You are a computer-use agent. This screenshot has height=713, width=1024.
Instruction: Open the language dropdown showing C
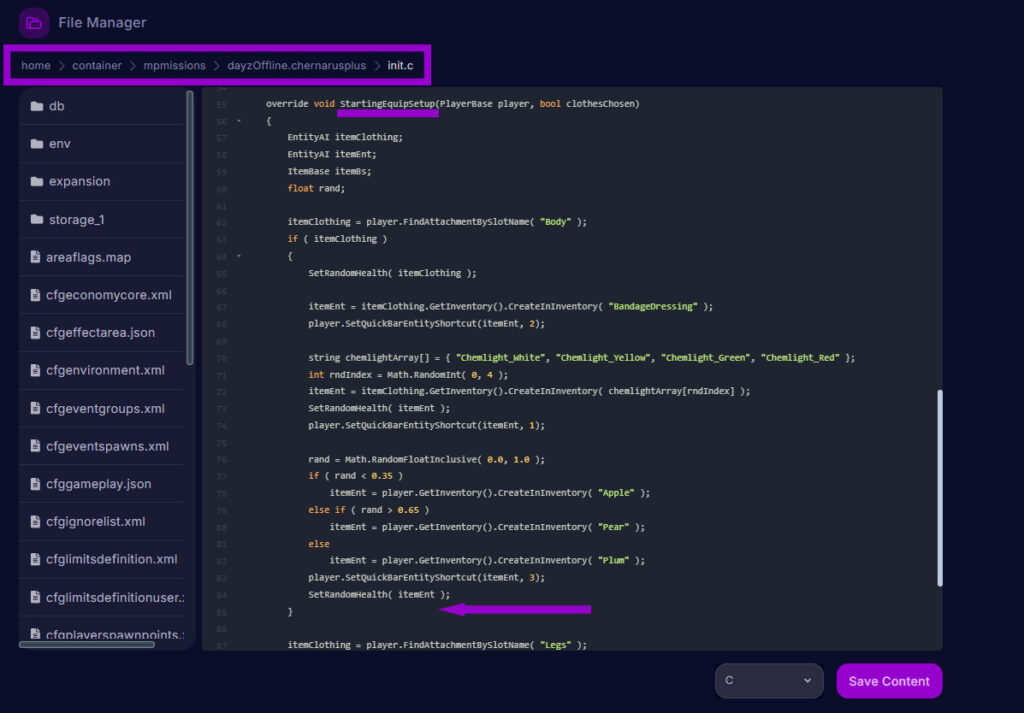tap(768, 681)
